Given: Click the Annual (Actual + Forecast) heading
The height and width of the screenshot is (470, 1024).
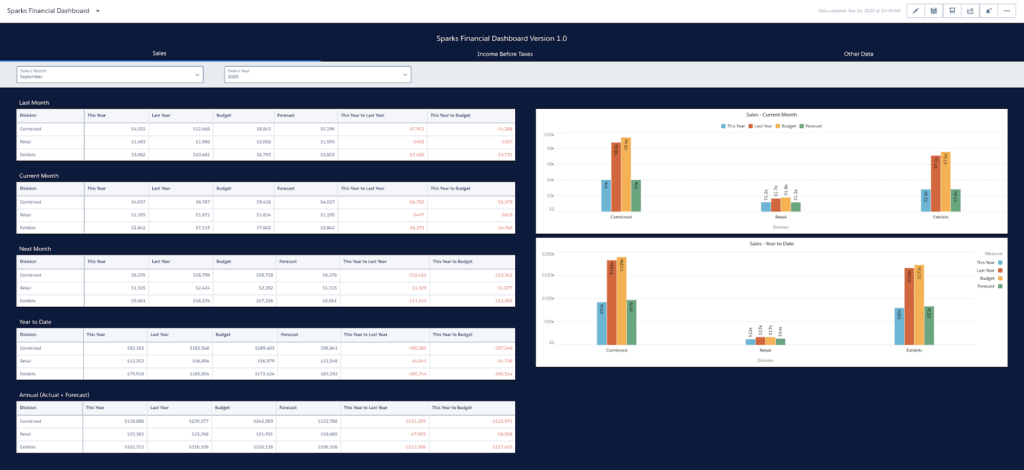Looking at the screenshot, I should tap(54, 395).
